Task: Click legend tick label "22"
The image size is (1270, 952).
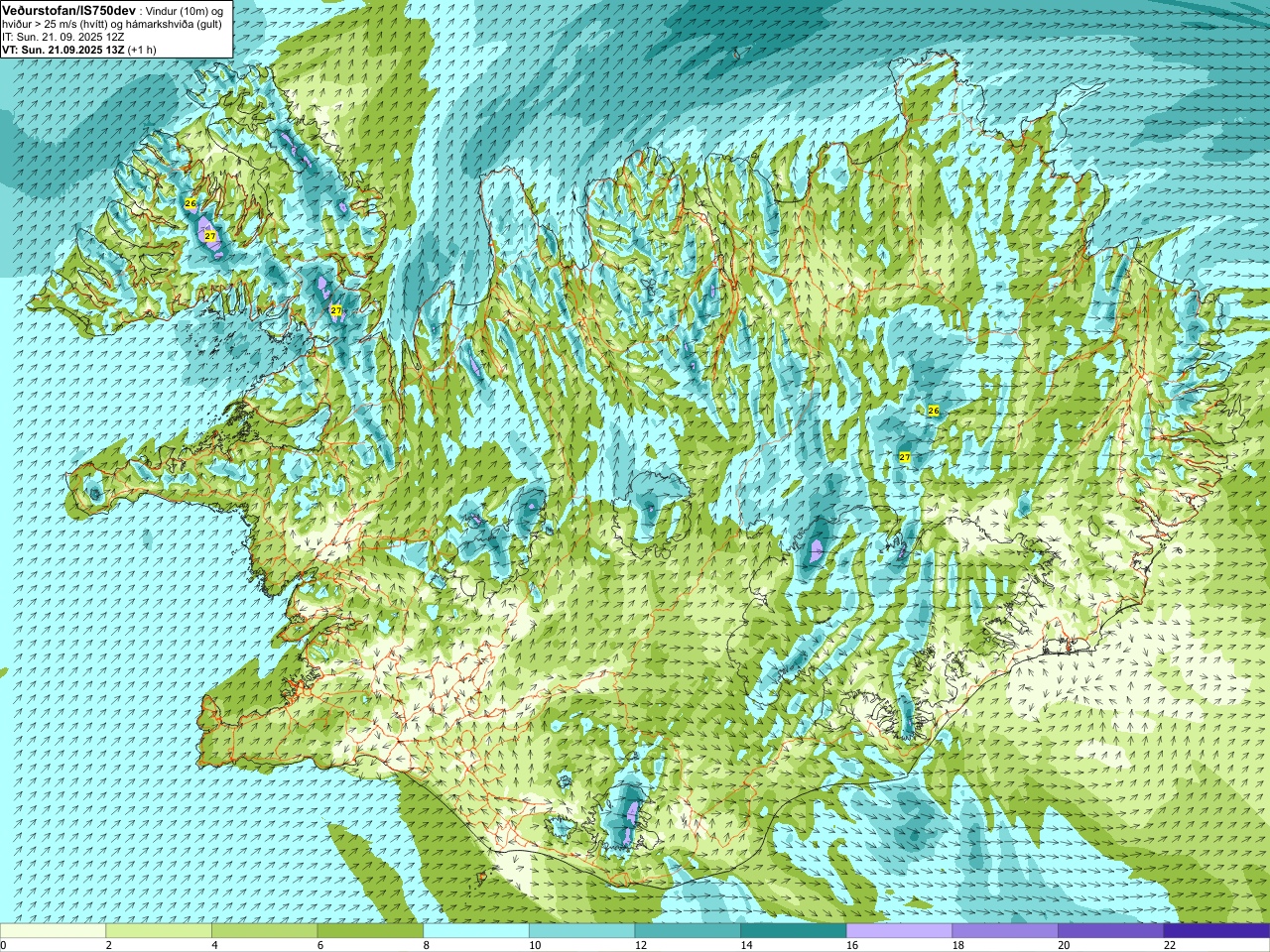Action: [x=1169, y=945]
